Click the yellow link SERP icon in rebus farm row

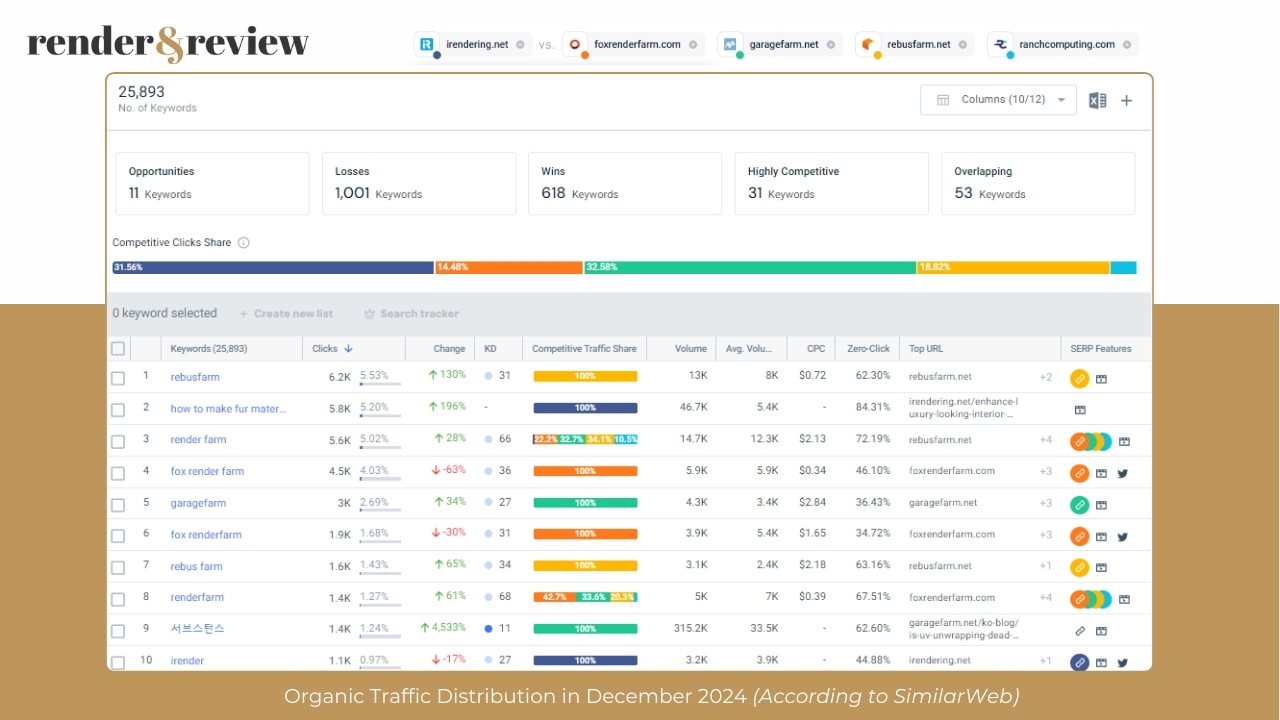[1079, 567]
